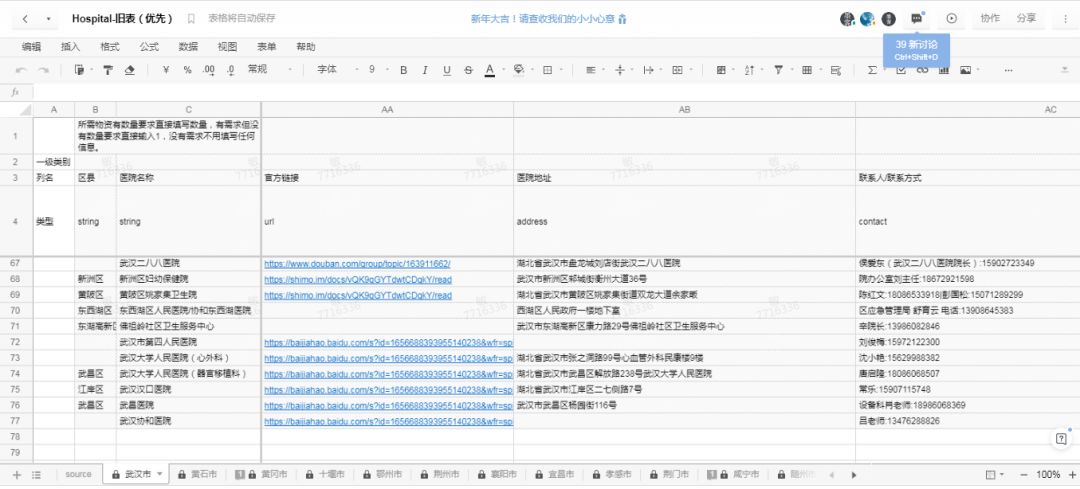Decrease decimal places (.0 icon)
1080x489 pixels.
pyautogui.click(x=230, y=70)
